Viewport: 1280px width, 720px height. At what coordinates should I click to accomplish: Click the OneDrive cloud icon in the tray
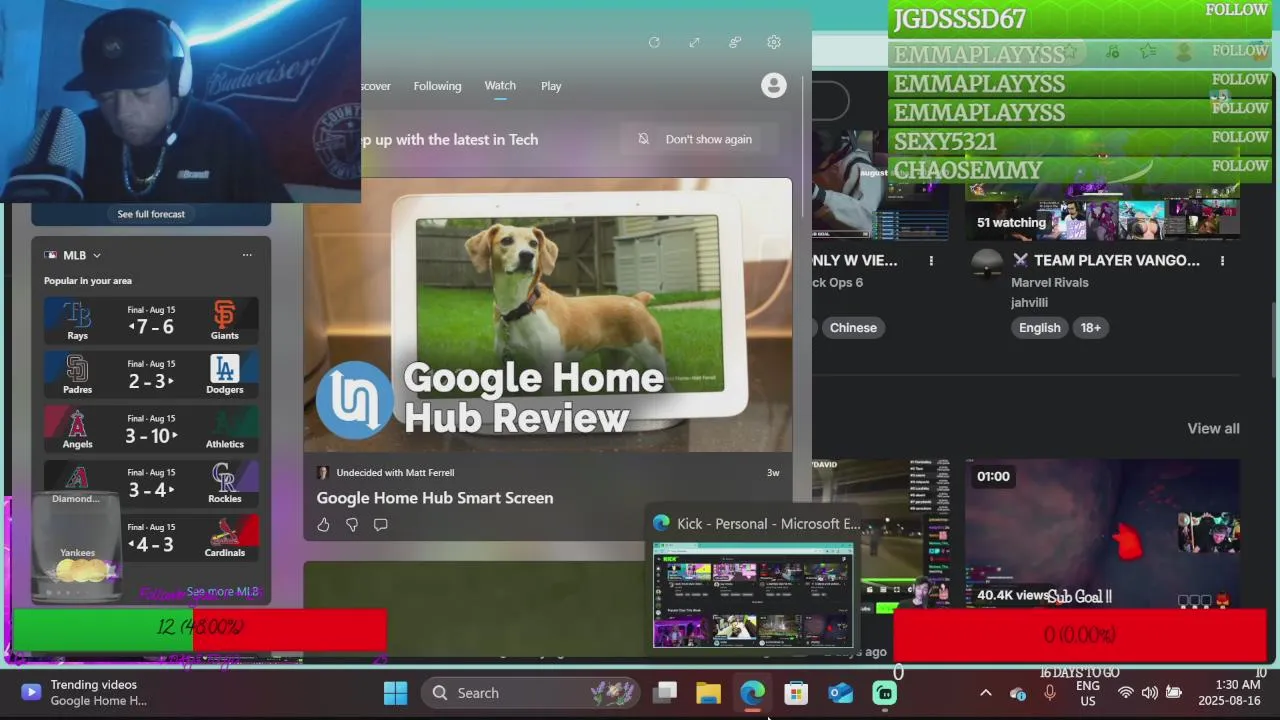(1018, 693)
